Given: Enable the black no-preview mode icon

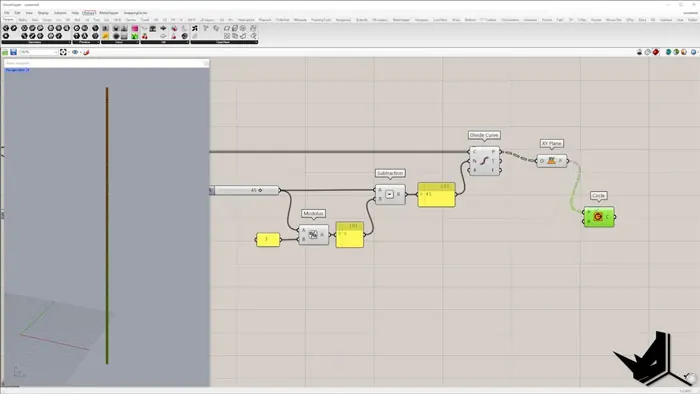Looking at the screenshot, I should click(x=639, y=52).
